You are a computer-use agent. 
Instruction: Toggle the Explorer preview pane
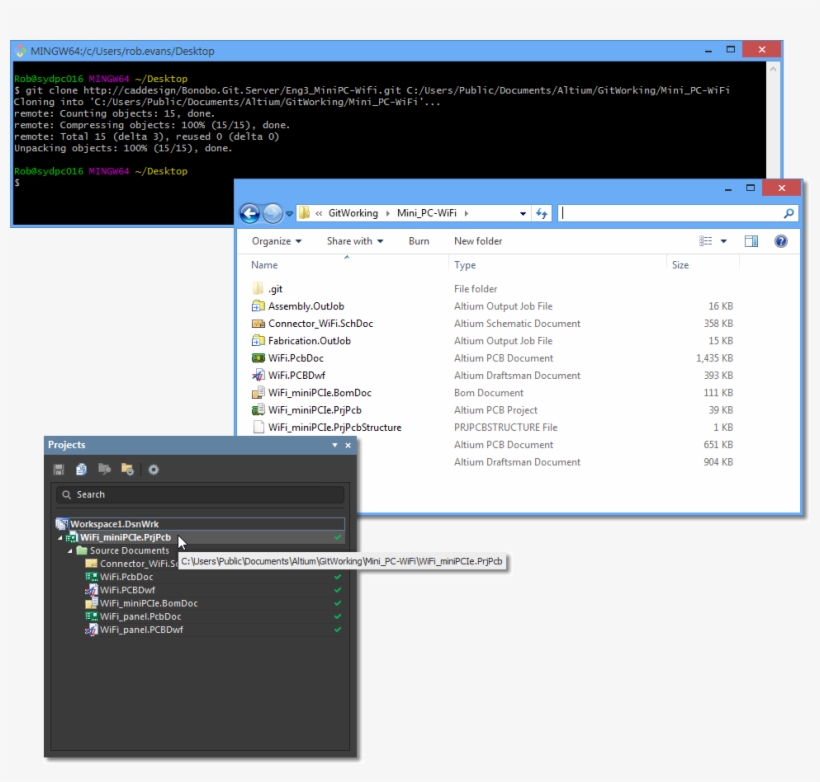point(753,241)
